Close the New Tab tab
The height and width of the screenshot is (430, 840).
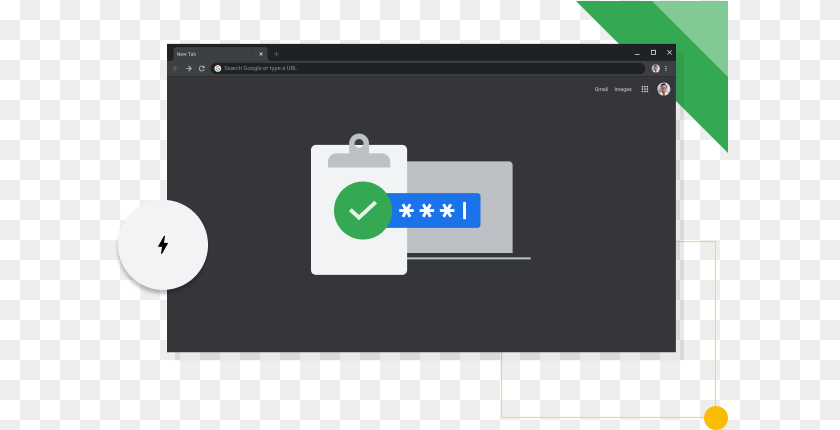click(x=261, y=53)
